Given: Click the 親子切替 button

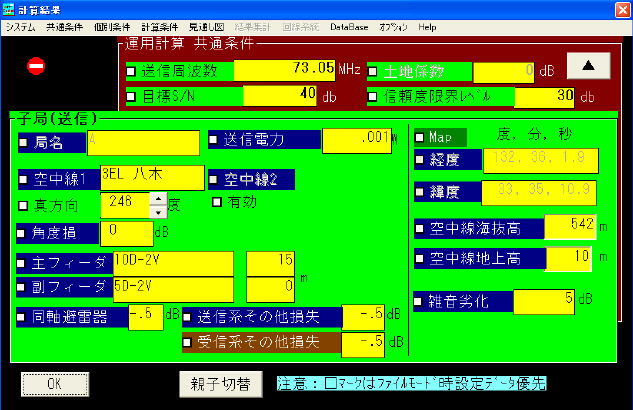Looking at the screenshot, I should click(x=221, y=383).
